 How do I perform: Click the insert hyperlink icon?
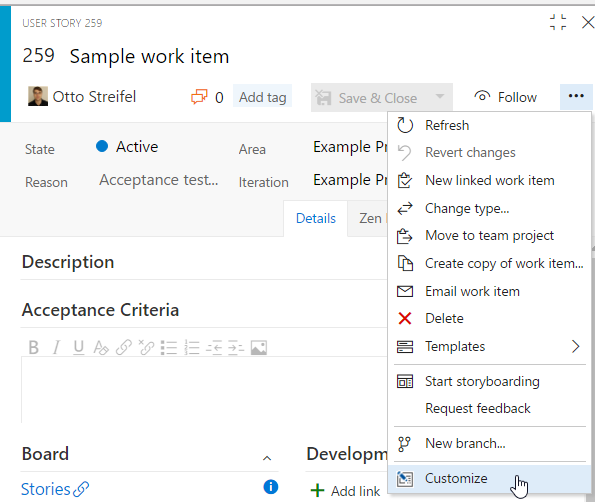click(124, 347)
